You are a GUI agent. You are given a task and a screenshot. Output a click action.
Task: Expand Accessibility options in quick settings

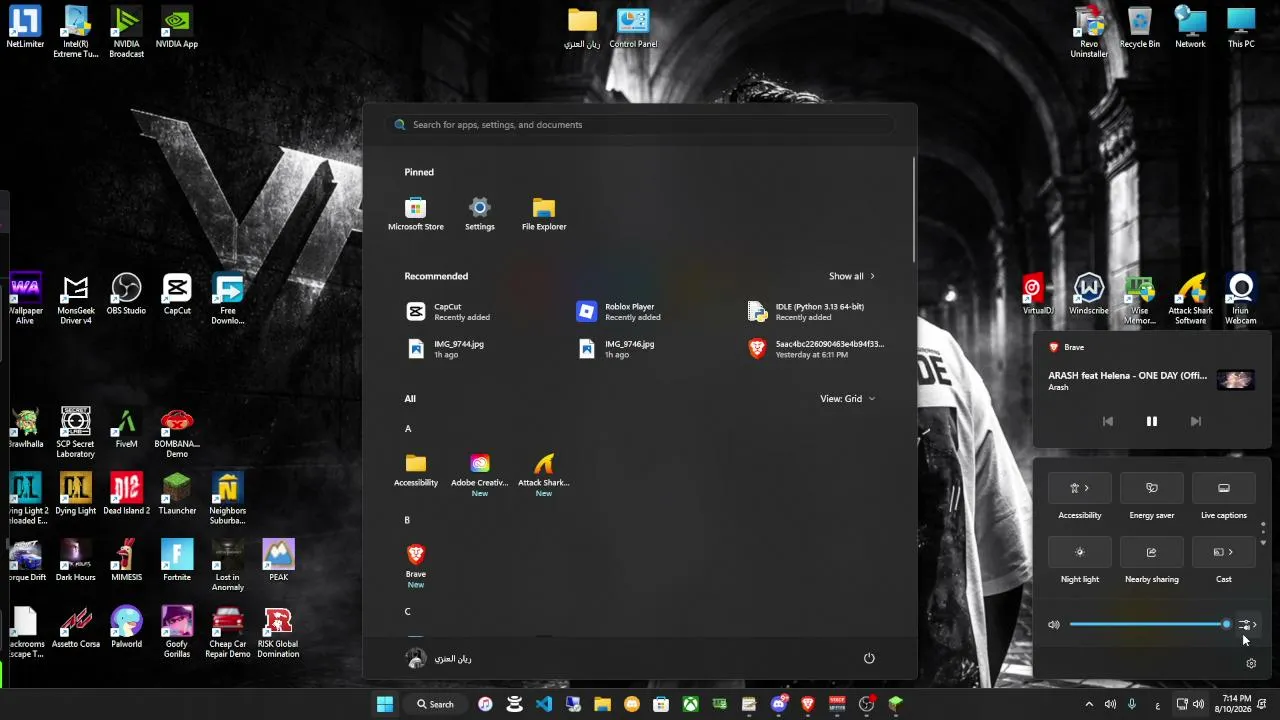point(1080,488)
